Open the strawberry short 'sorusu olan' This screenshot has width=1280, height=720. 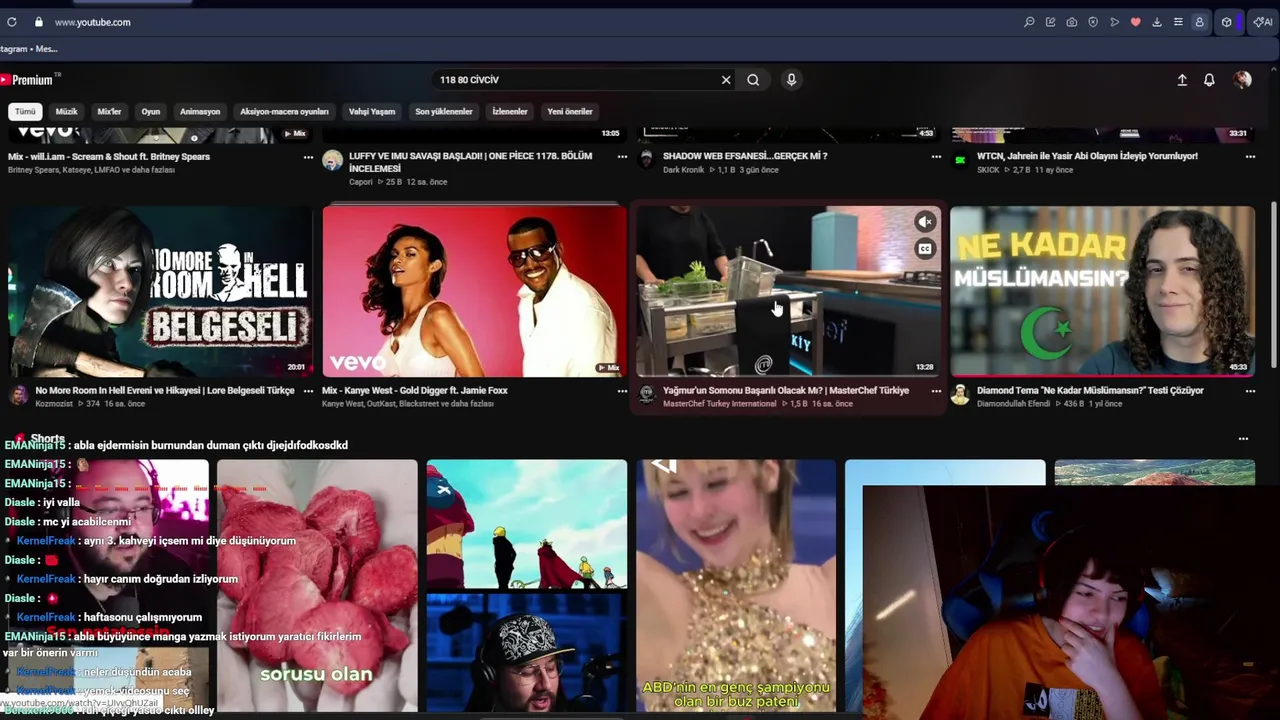point(317,586)
